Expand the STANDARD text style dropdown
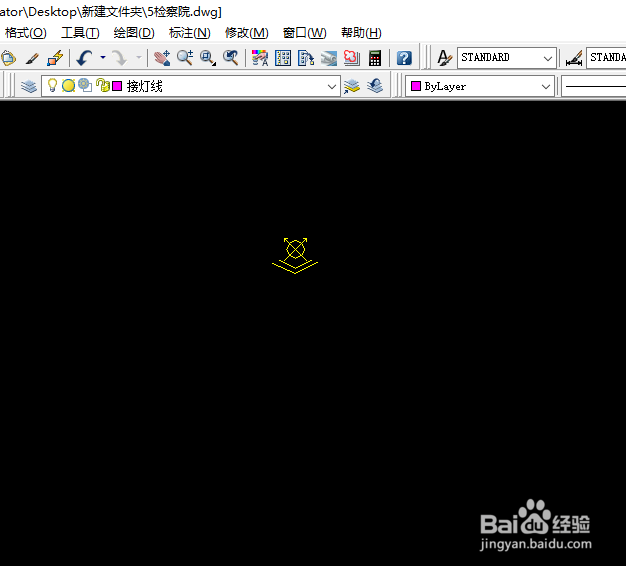626x566 pixels. pyautogui.click(x=548, y=58)
